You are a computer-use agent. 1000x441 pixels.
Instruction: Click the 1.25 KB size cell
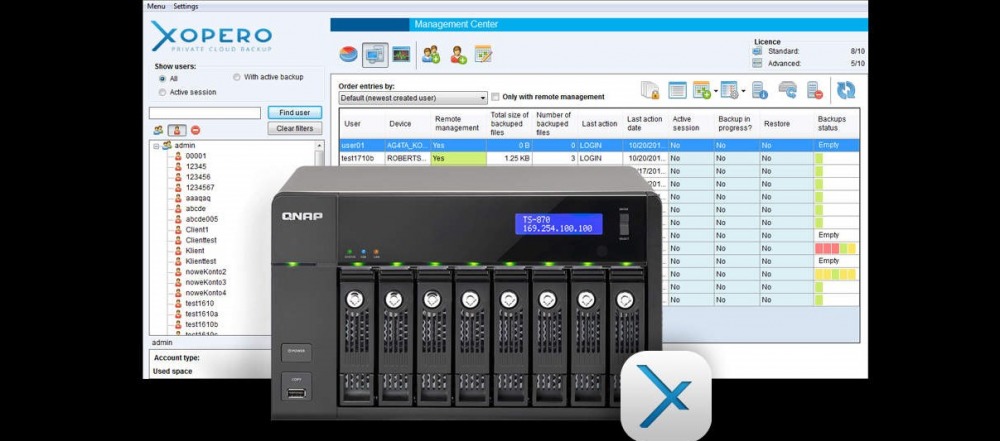coord(510,158)
